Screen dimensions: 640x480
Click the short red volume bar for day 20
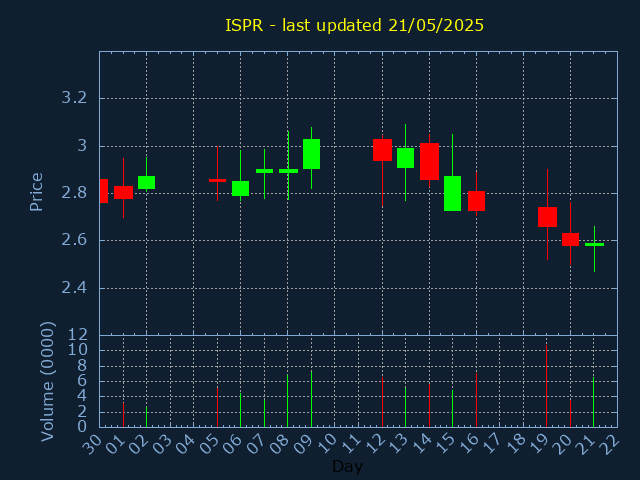coord(570,413)
